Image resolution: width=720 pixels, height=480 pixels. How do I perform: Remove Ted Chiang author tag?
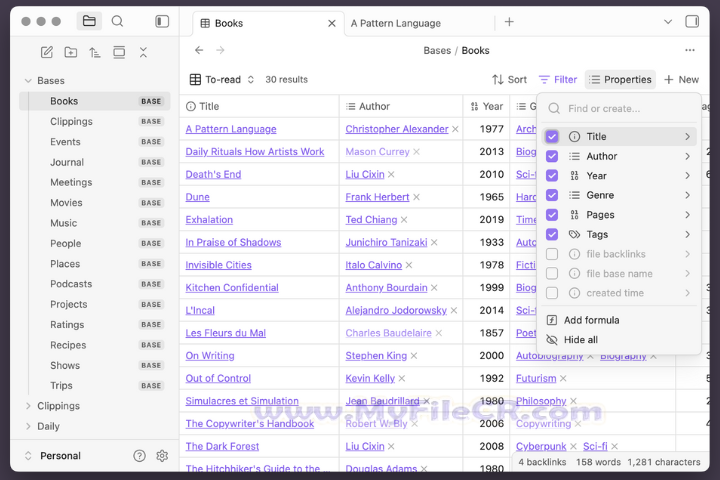click(x=404, y=220)
